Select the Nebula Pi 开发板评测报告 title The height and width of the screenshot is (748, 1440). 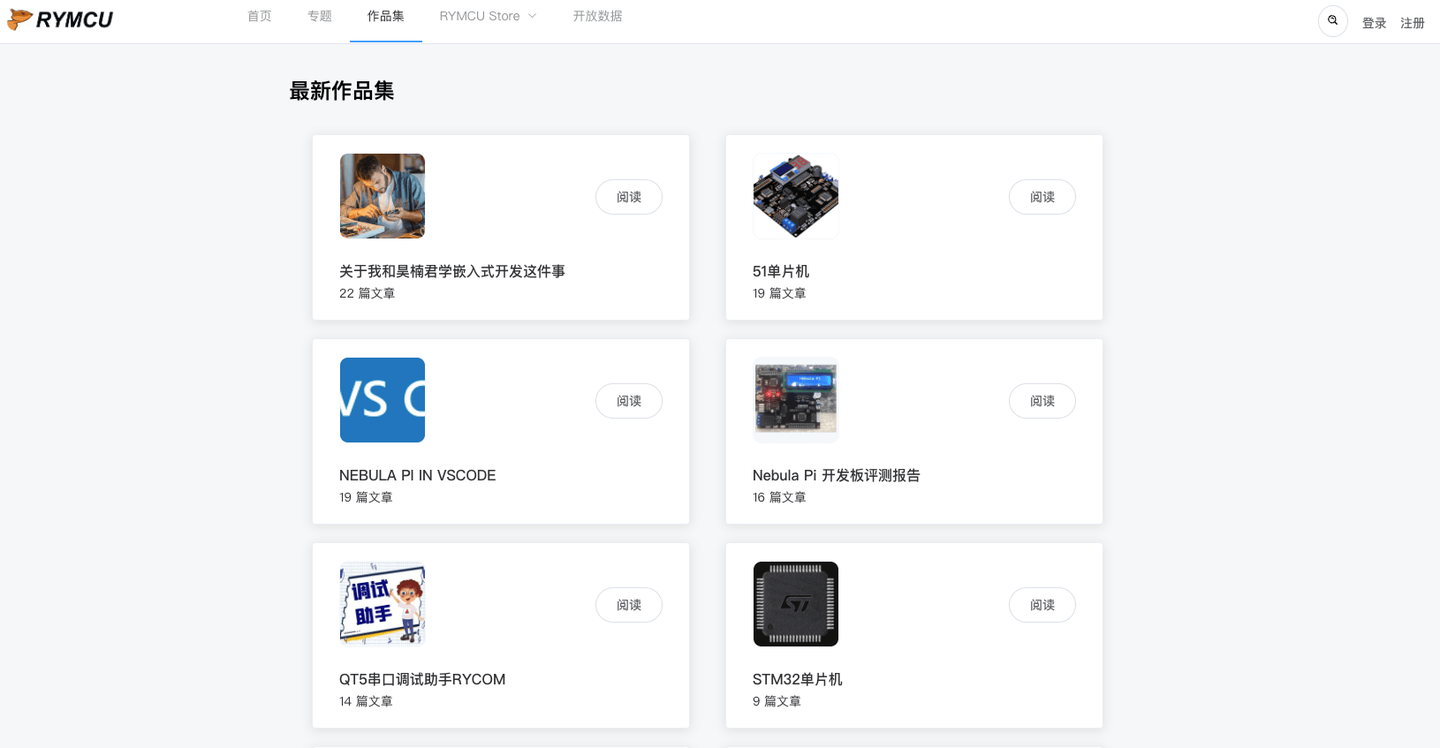tap(838, 475)
